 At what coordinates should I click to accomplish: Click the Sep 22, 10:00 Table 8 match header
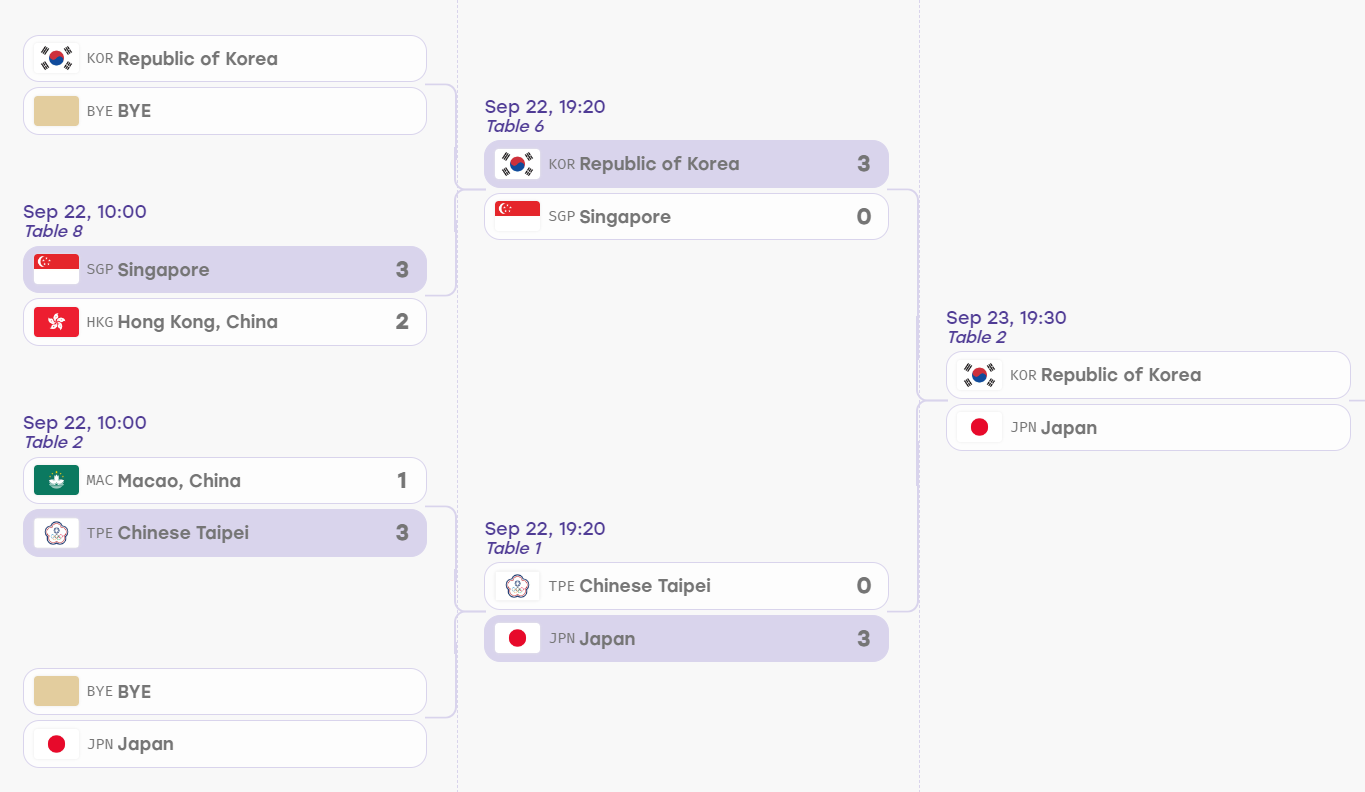tap(85, 221)
